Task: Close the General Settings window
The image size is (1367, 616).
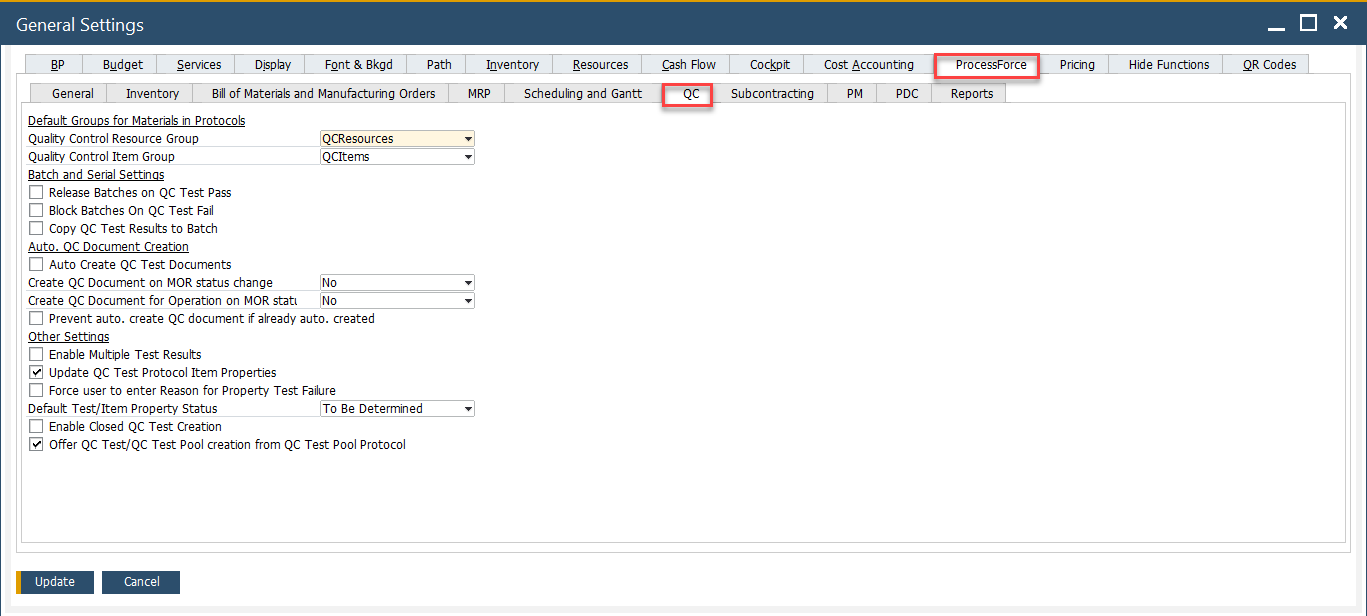Action: (x=1340, y=23)
